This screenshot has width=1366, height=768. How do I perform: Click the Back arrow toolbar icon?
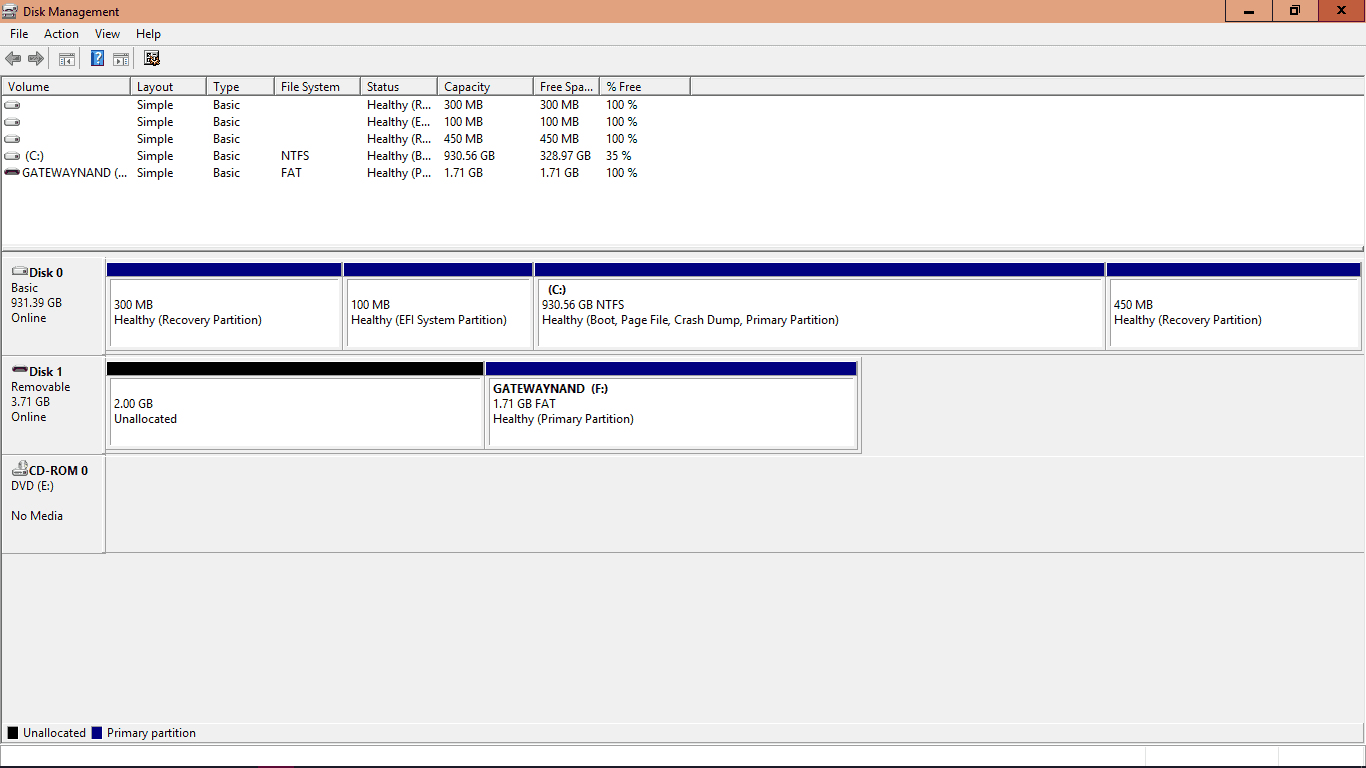(13, 59)
